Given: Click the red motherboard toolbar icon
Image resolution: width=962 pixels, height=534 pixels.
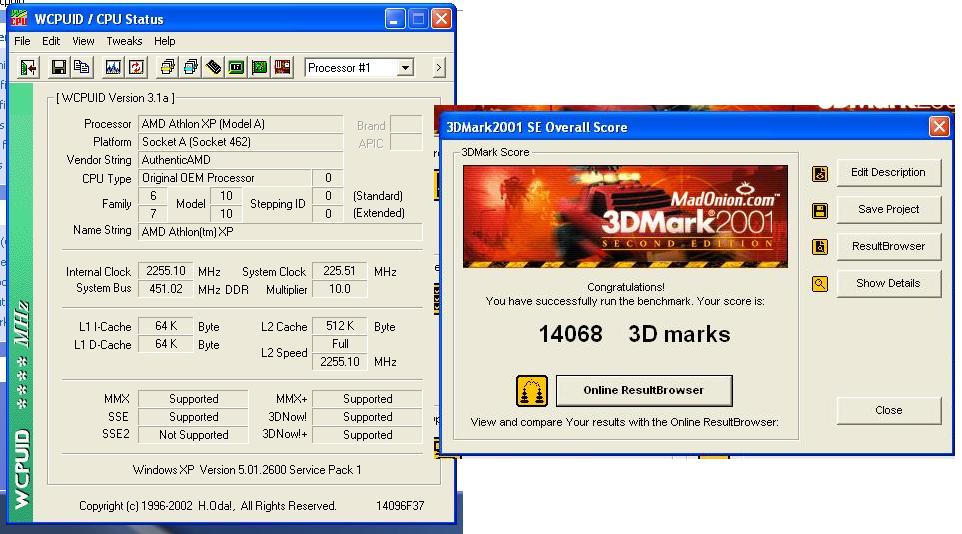Looking at the screenshot, I should tap(283, 68).
